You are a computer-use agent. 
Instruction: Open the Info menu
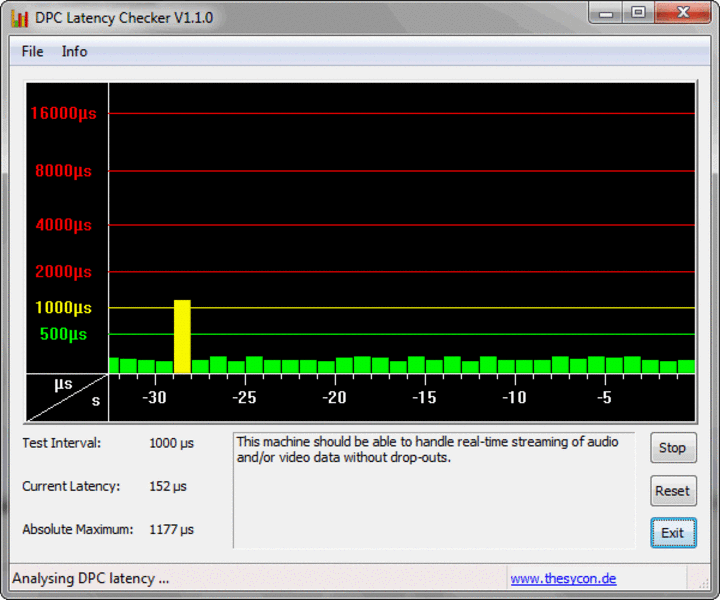click(74, 51)
